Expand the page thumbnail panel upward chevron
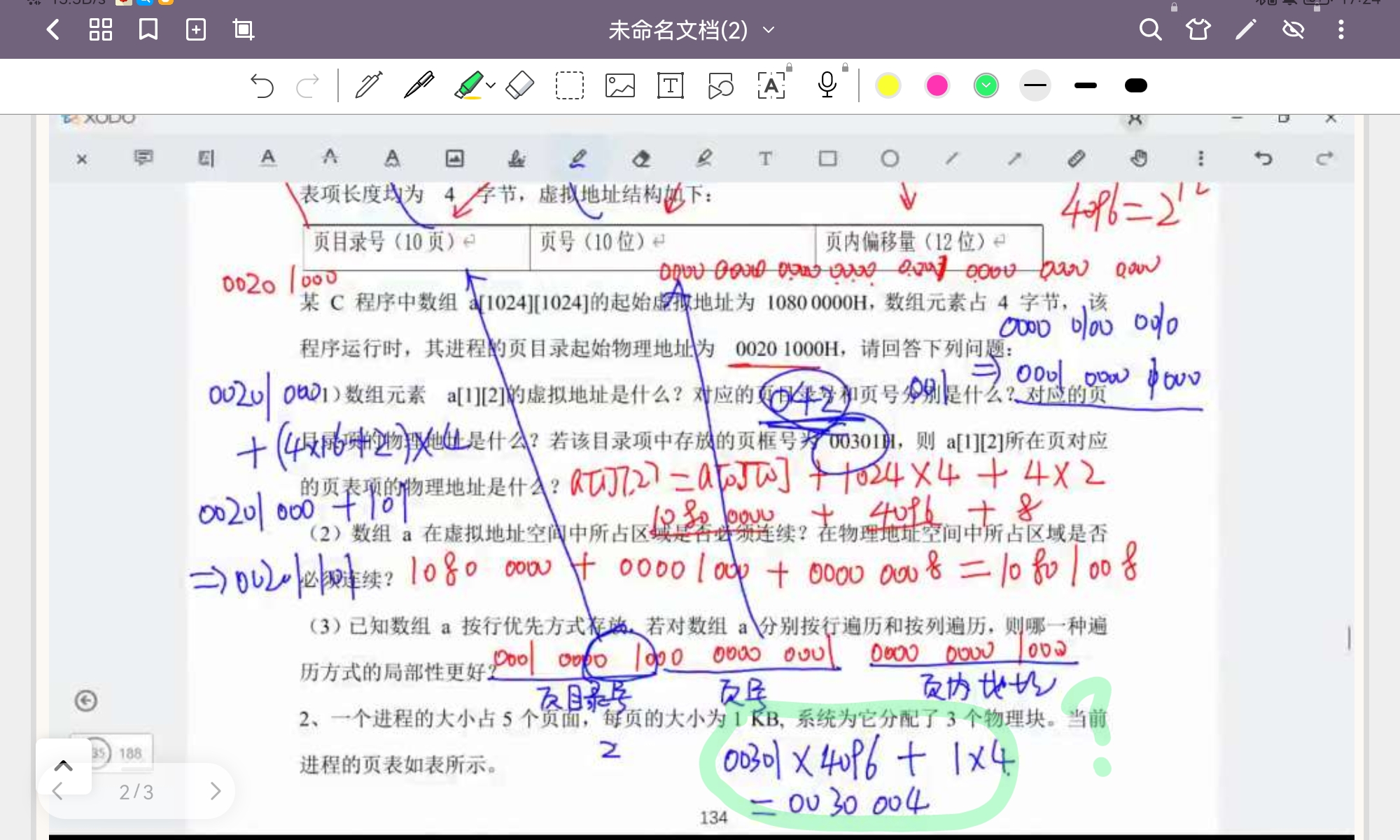 (64, 765)
